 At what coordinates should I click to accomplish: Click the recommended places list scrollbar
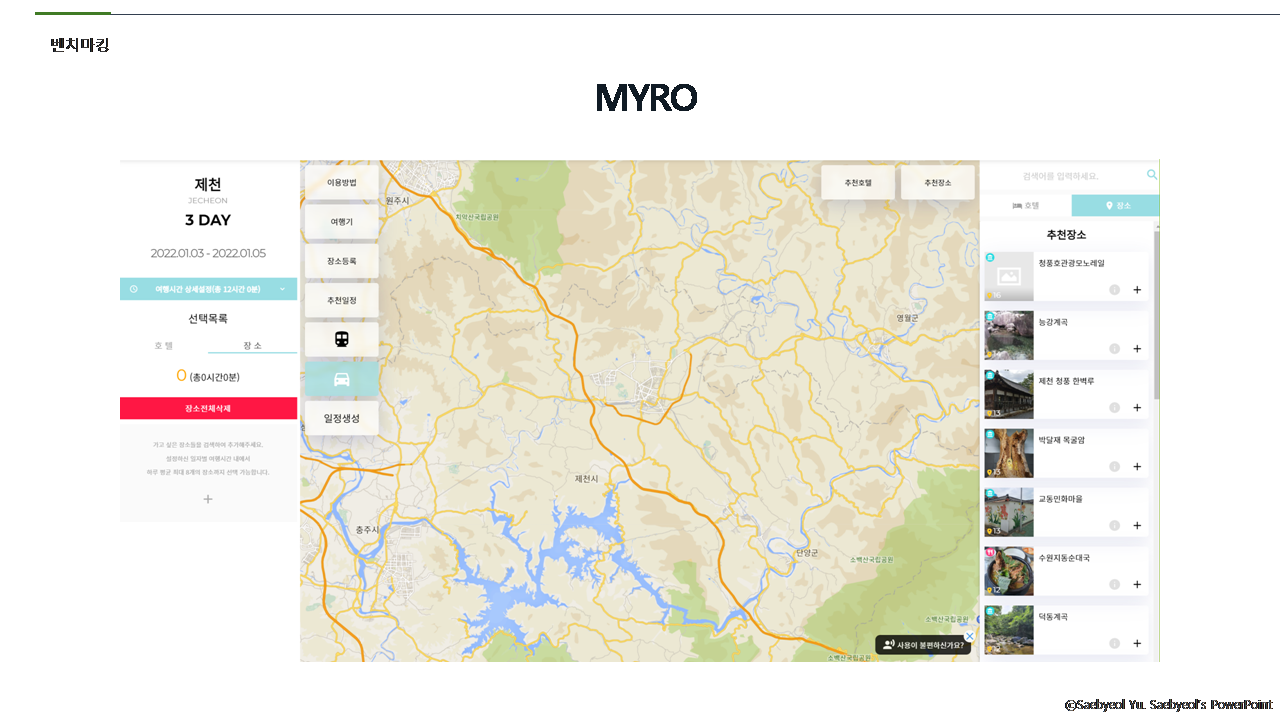1157,315
